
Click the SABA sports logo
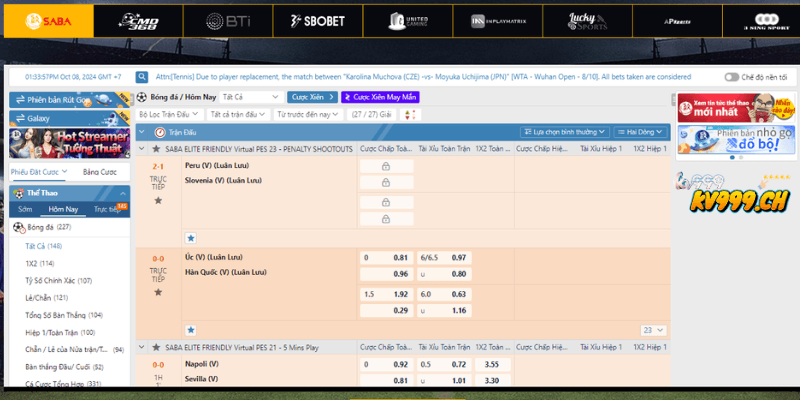(50, 20)
